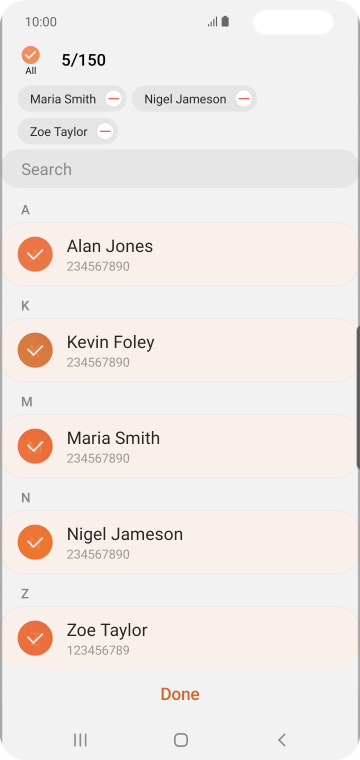Viewport: 360px width, 760px height.
Task: Open recent apps navigation icon
Action: (x=80, y=740)
